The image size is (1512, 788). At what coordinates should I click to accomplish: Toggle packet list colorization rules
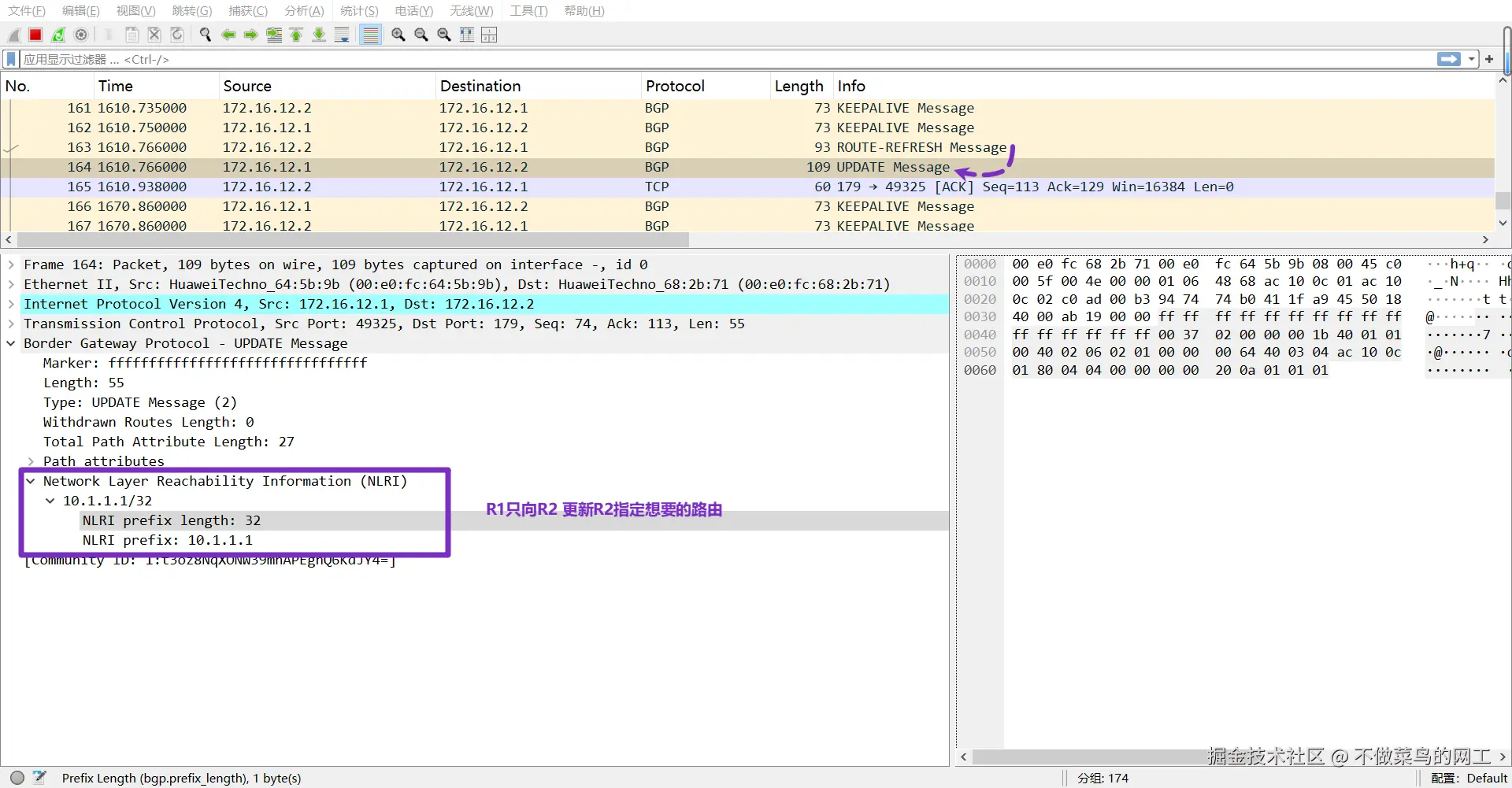370,35
